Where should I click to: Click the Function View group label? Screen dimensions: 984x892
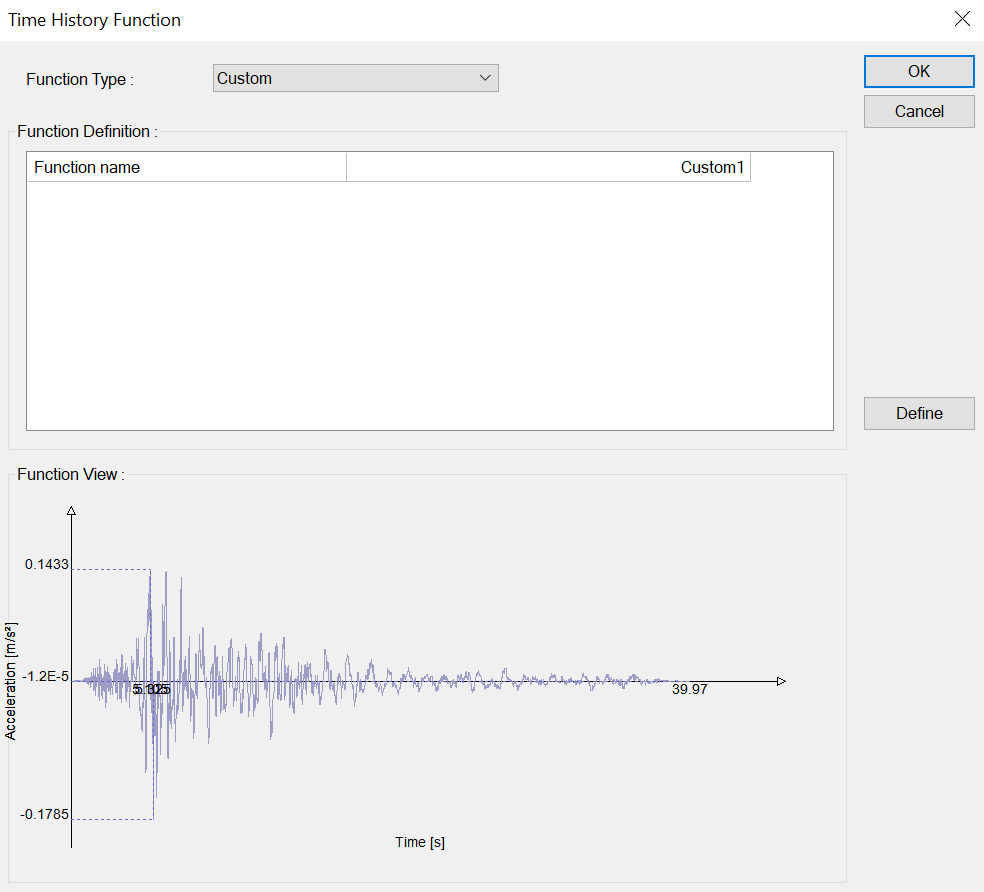(x=70, y=474)
